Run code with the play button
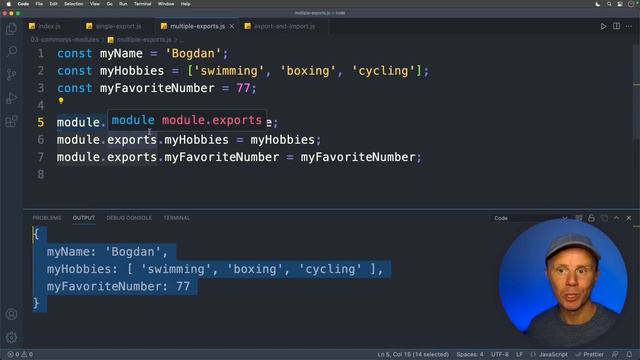The image size is (640, 360). pos(603,27)
